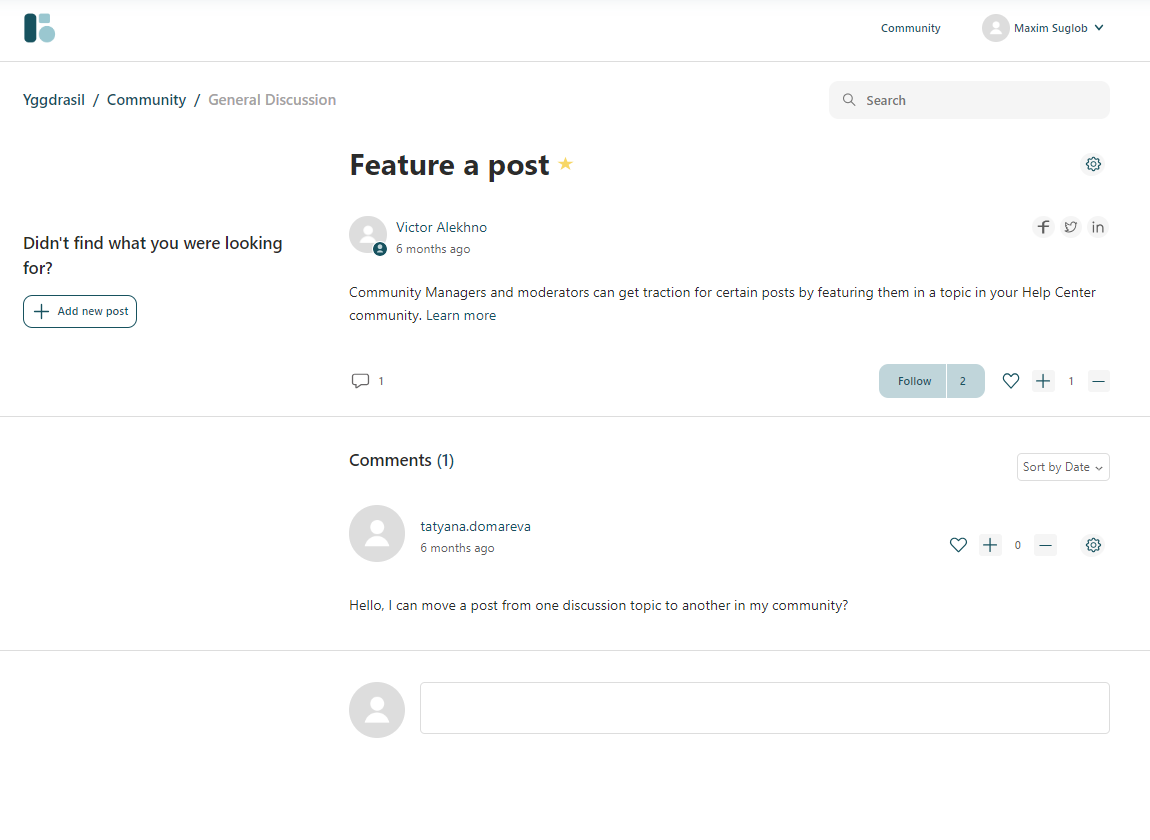Click the Facebook share icon
Screen dimensions: 1150x840
pos(1043,227)
